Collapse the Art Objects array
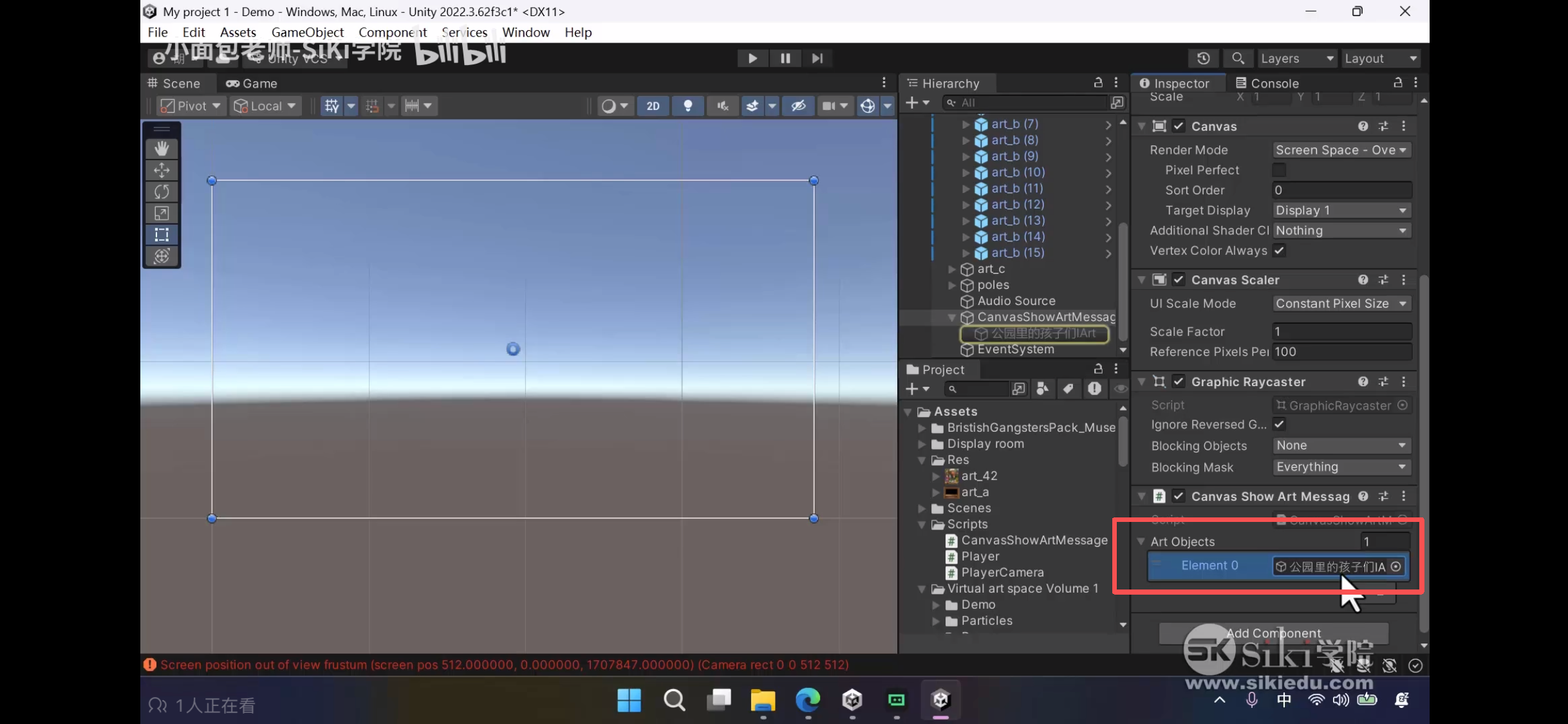 tap(1141, 542)
